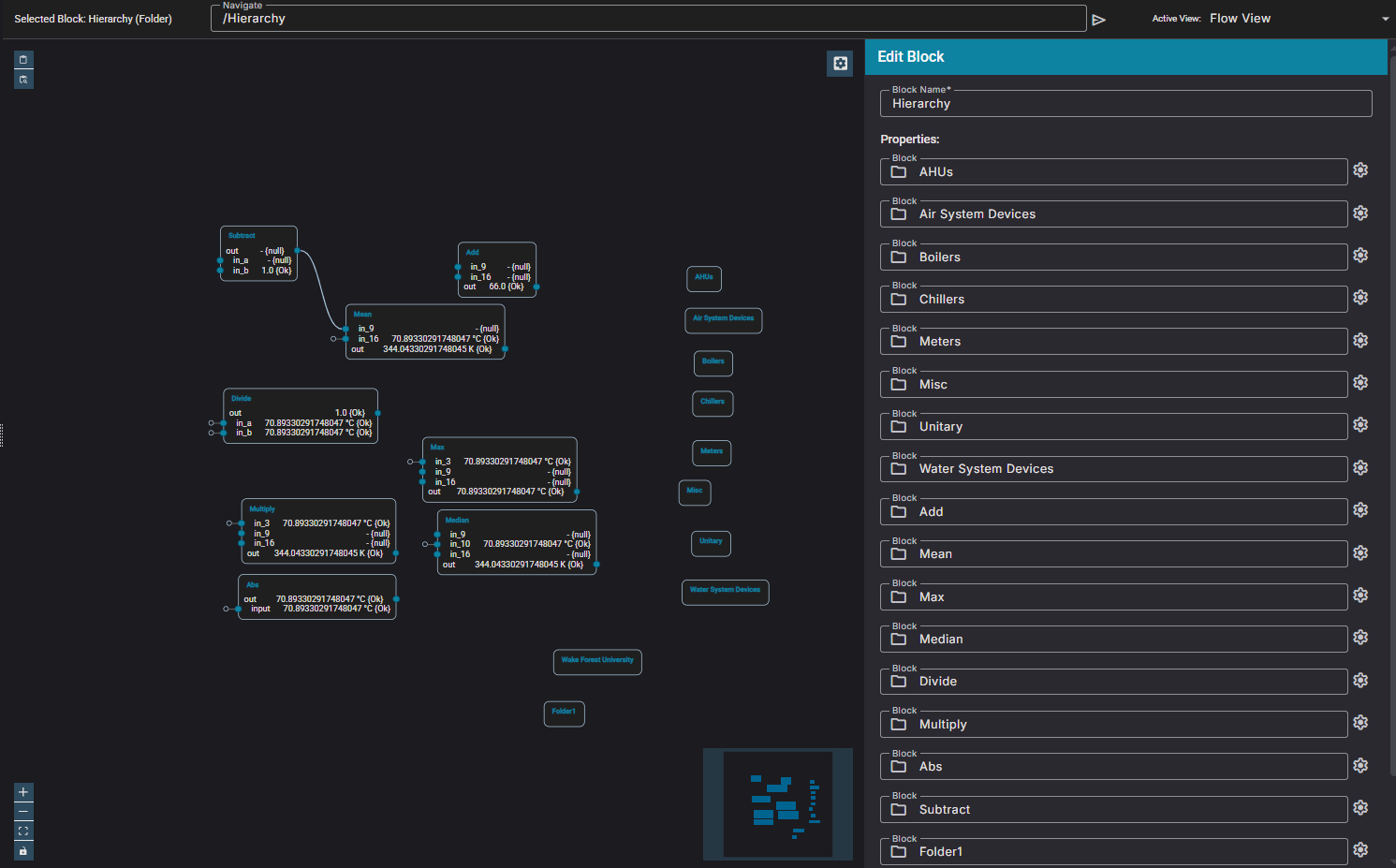Click the Divide node on the canvas
The width and height of the screenshot is (1396, 868).
pos(301,416)
